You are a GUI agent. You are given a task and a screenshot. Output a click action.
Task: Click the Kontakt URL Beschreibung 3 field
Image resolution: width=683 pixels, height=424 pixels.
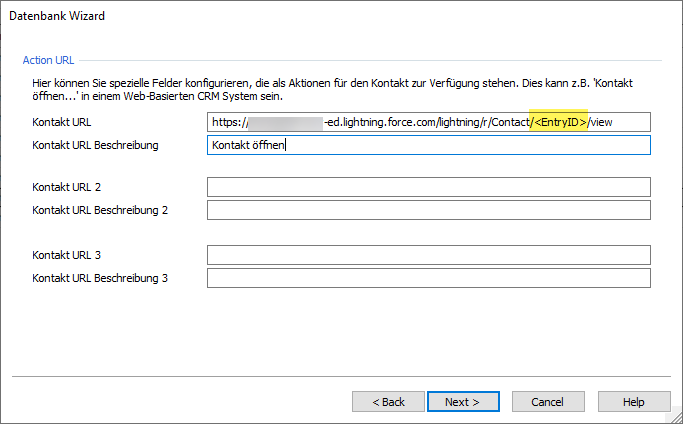point(428,278)
